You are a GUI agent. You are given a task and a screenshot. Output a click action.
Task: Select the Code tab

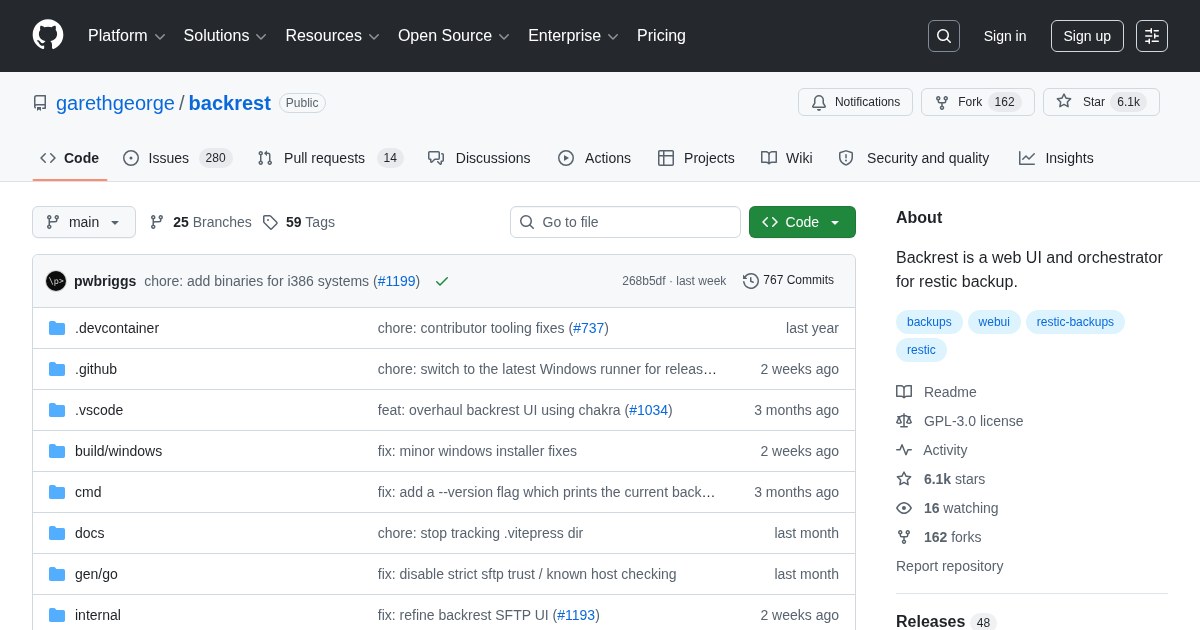pyautogui.click(x=70, y=158)
